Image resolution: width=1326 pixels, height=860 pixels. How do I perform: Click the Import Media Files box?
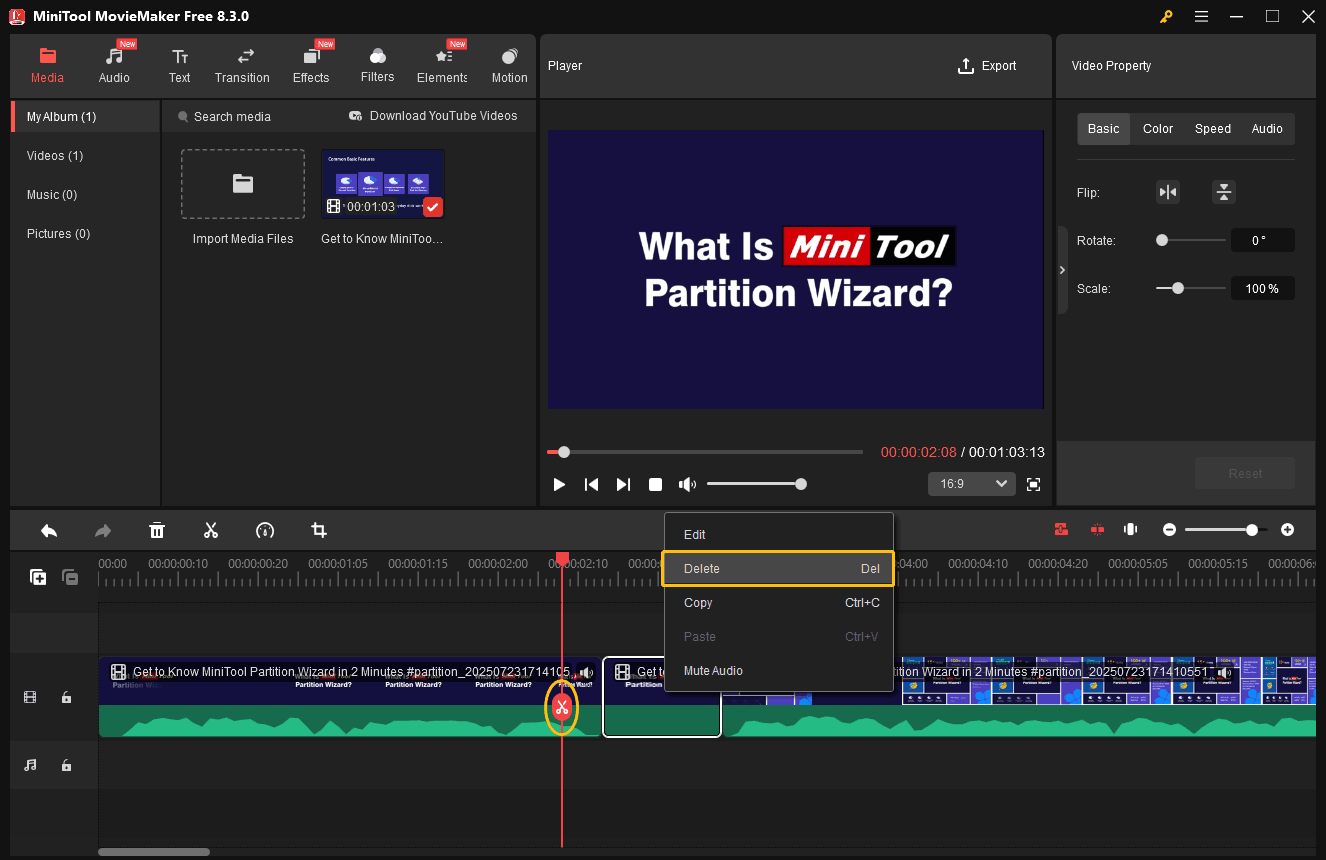(x=243, y=184)
